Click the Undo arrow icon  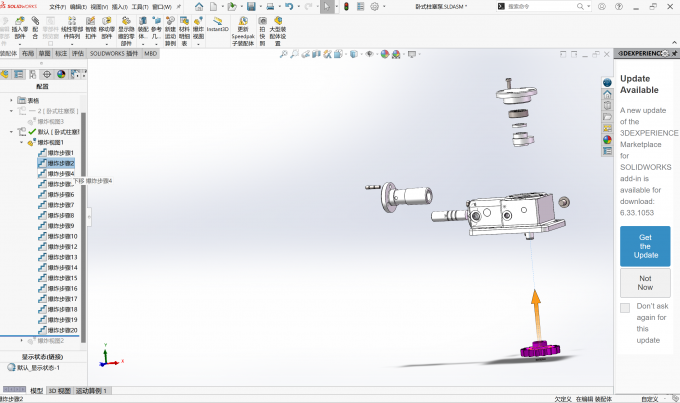289,7
